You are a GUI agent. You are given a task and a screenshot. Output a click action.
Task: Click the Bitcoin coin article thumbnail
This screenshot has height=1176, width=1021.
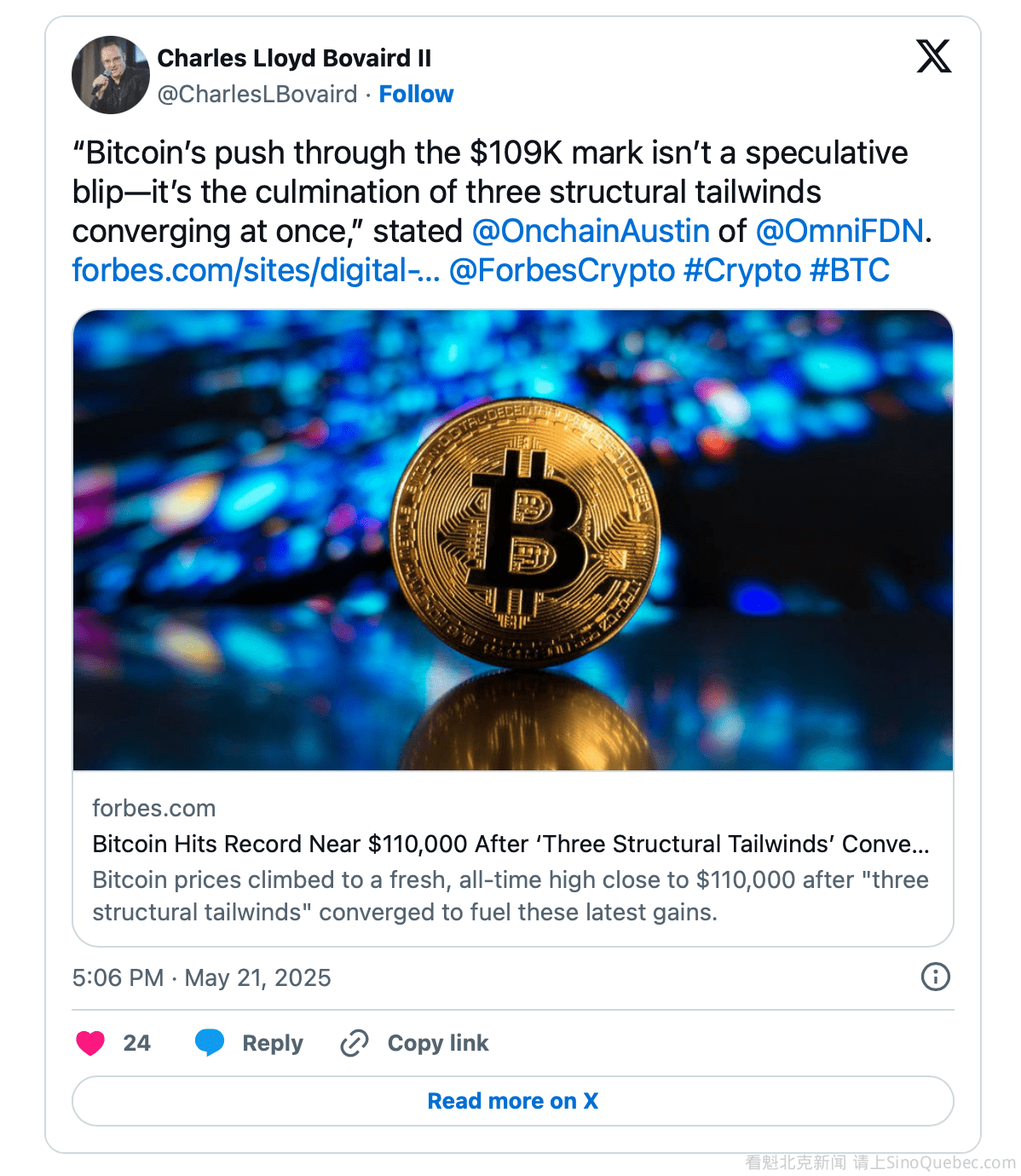(512, 540)
